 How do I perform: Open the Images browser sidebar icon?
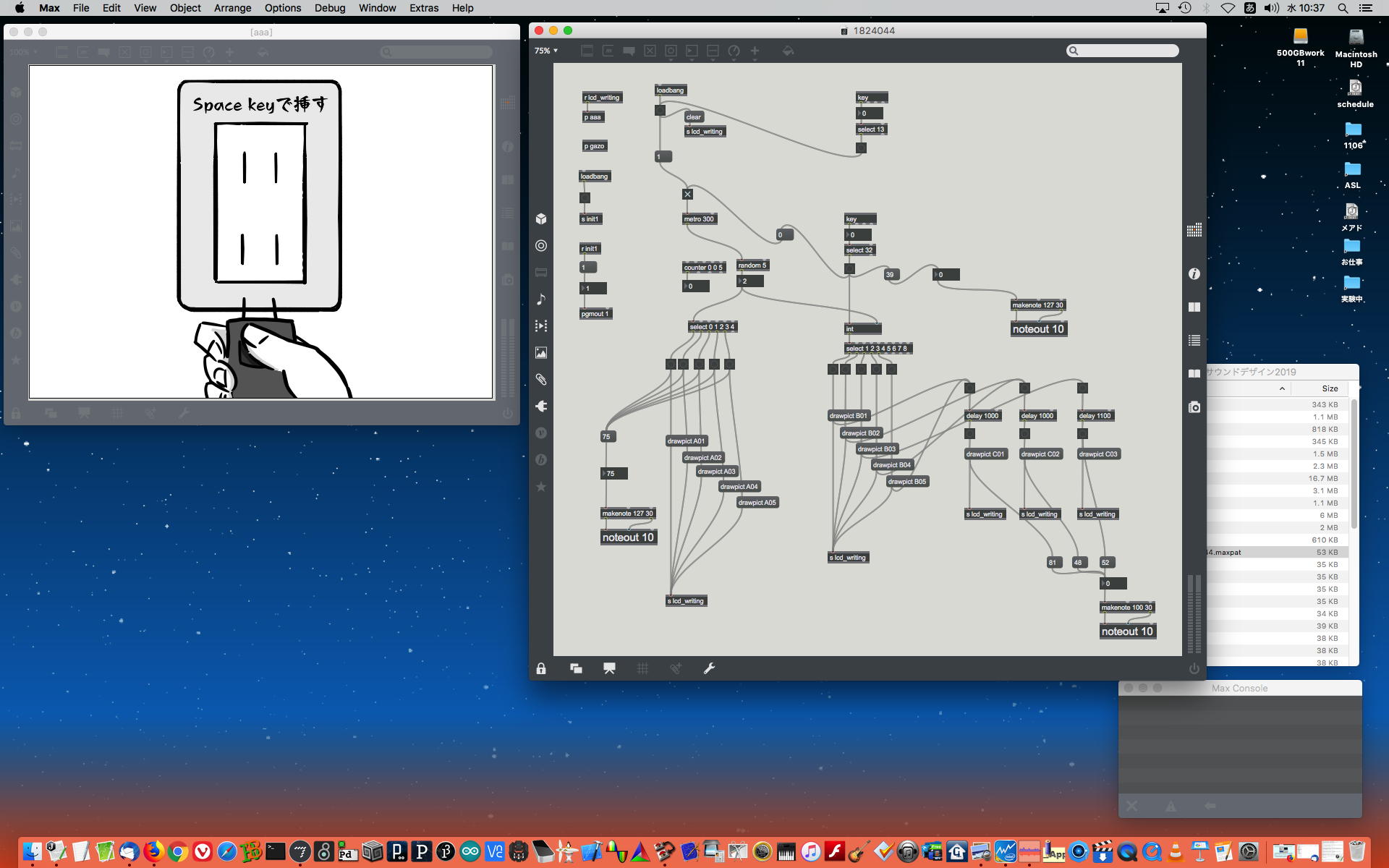[x=541, y=353]
